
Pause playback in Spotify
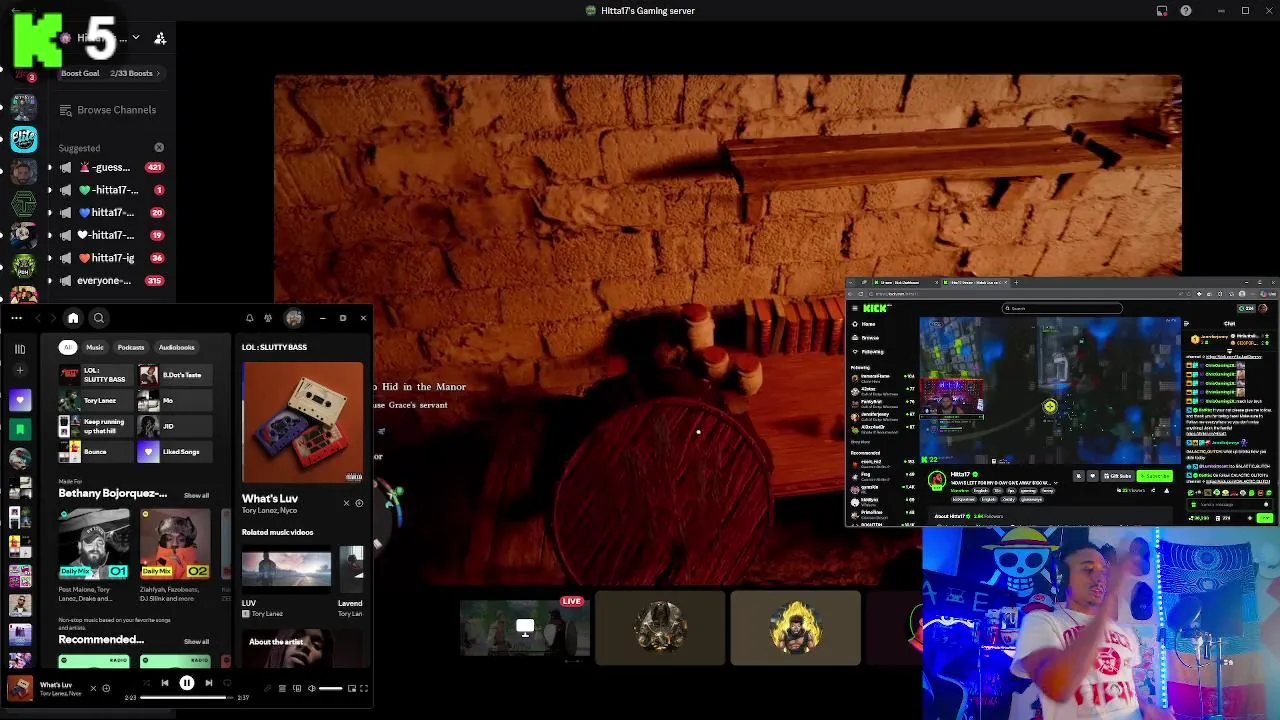(x=187, y=683)
